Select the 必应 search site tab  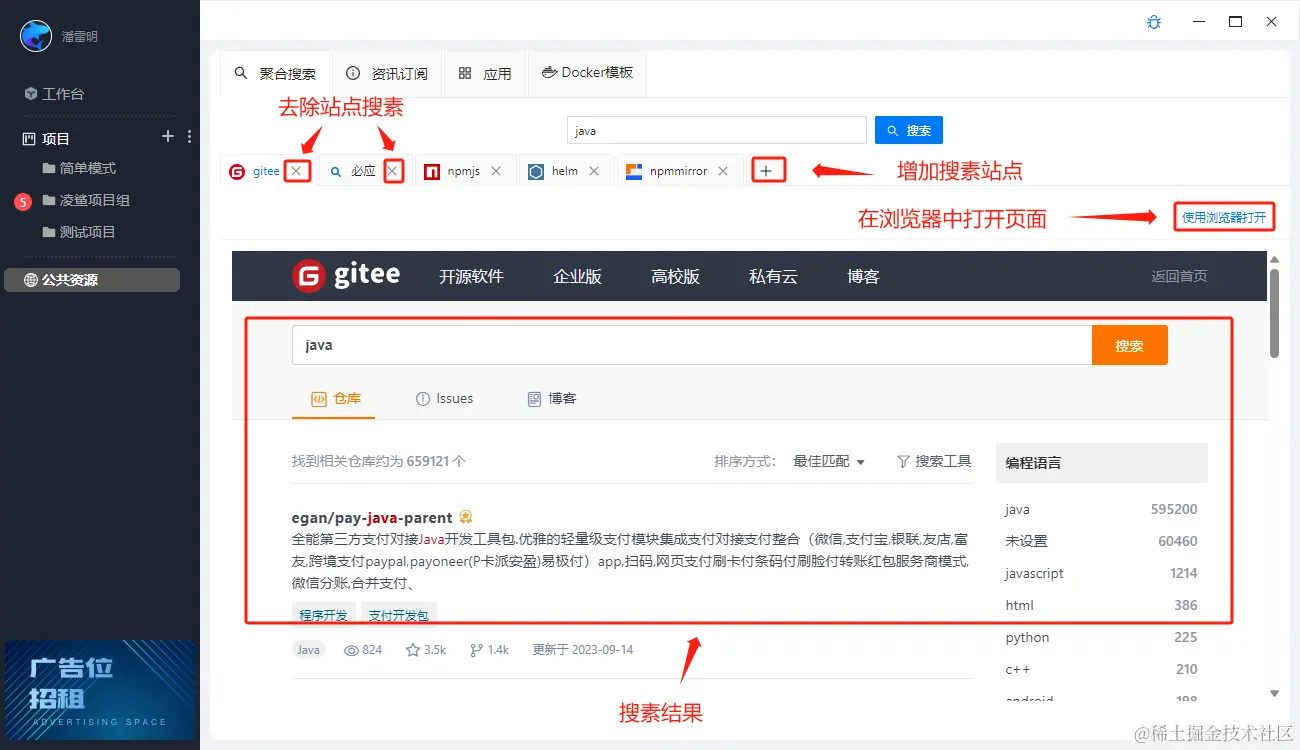(x=354, y=171)
